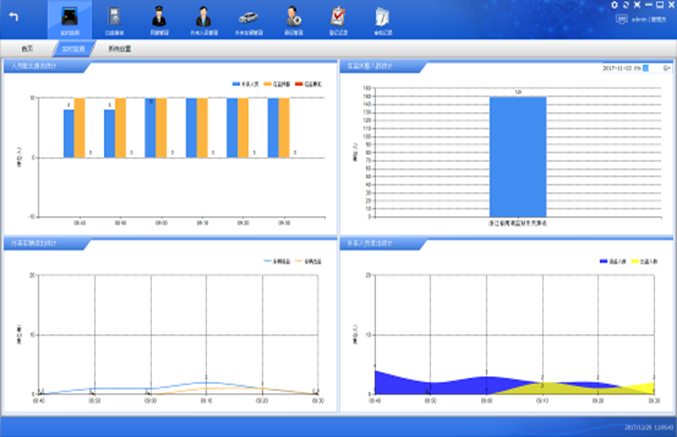Click the suited visitor person toolbar icon

(203, 16)
